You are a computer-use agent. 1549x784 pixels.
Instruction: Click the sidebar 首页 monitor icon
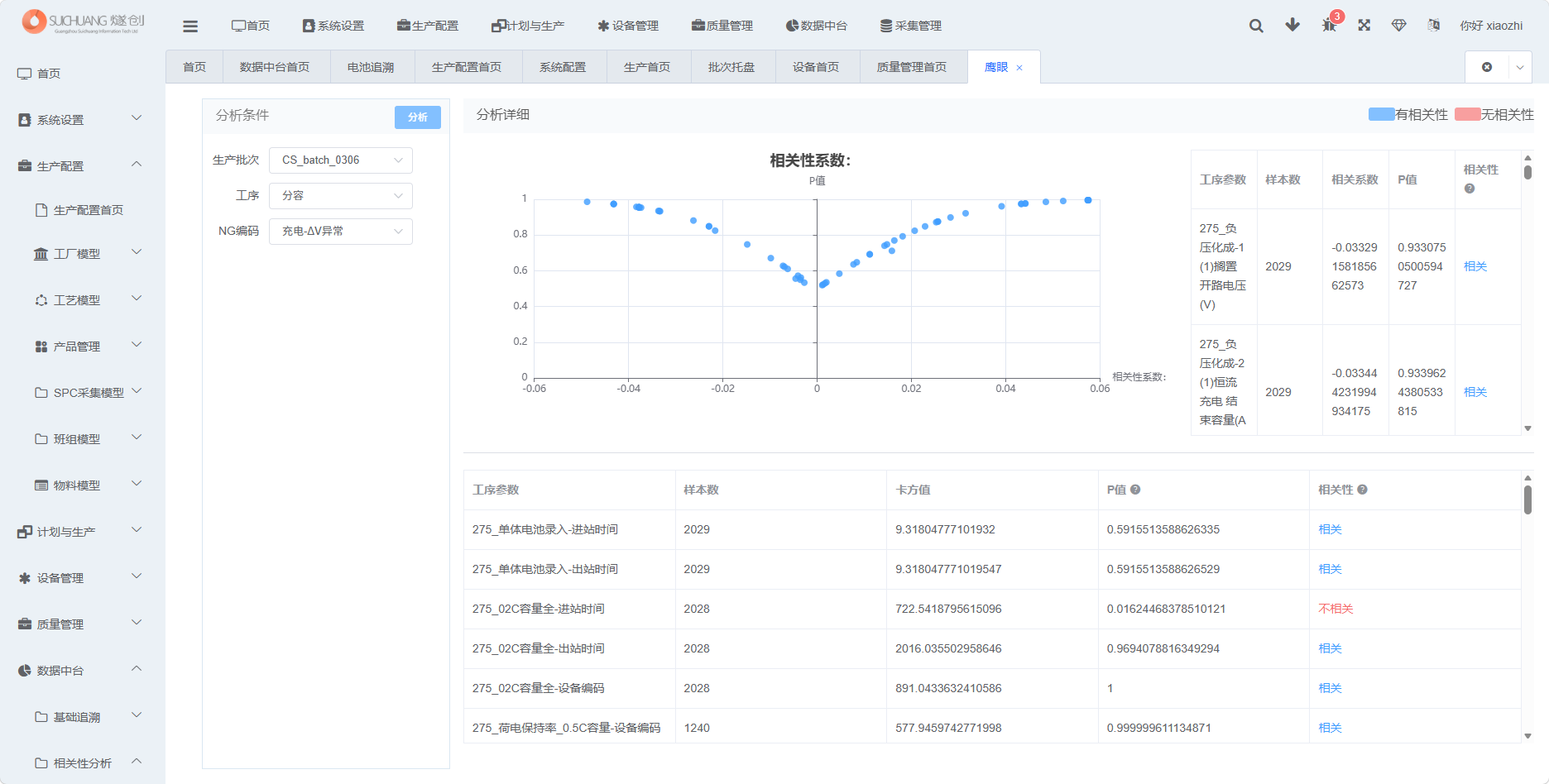[x=24, y=74]
